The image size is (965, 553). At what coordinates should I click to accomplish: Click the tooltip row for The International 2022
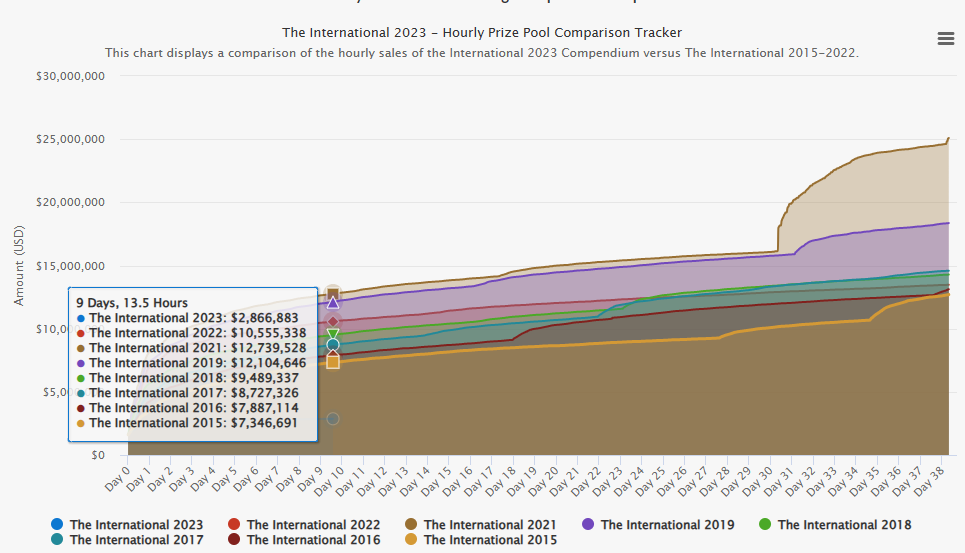[191, 333]
